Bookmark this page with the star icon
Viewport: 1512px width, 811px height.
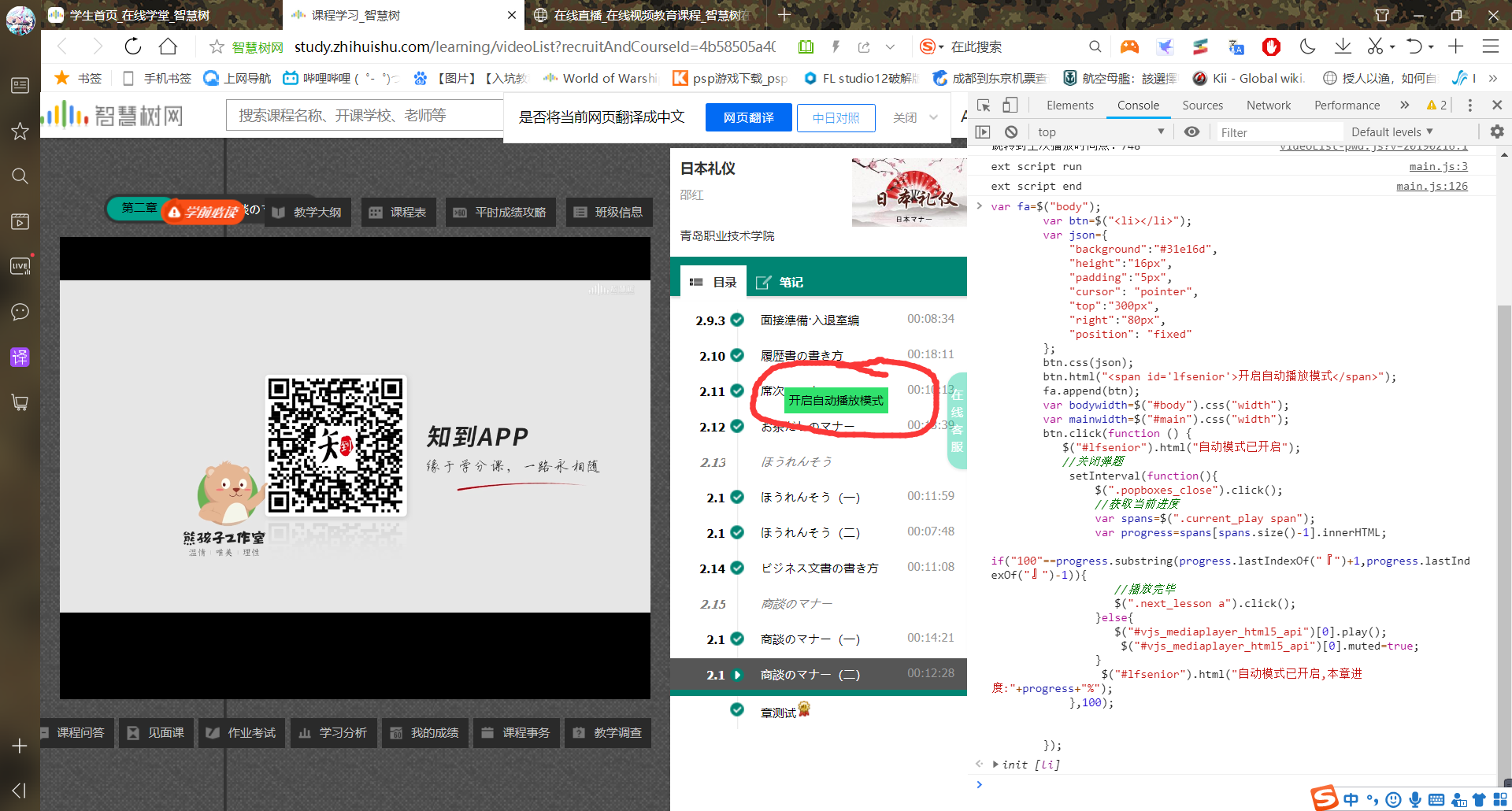(x=217, y=47)
